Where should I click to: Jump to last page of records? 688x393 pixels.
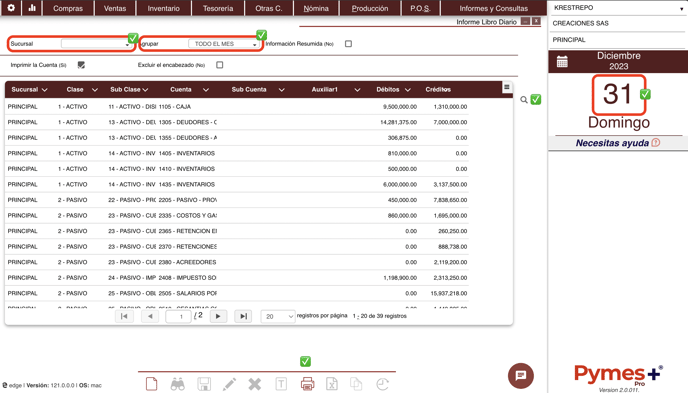[244, 316]
